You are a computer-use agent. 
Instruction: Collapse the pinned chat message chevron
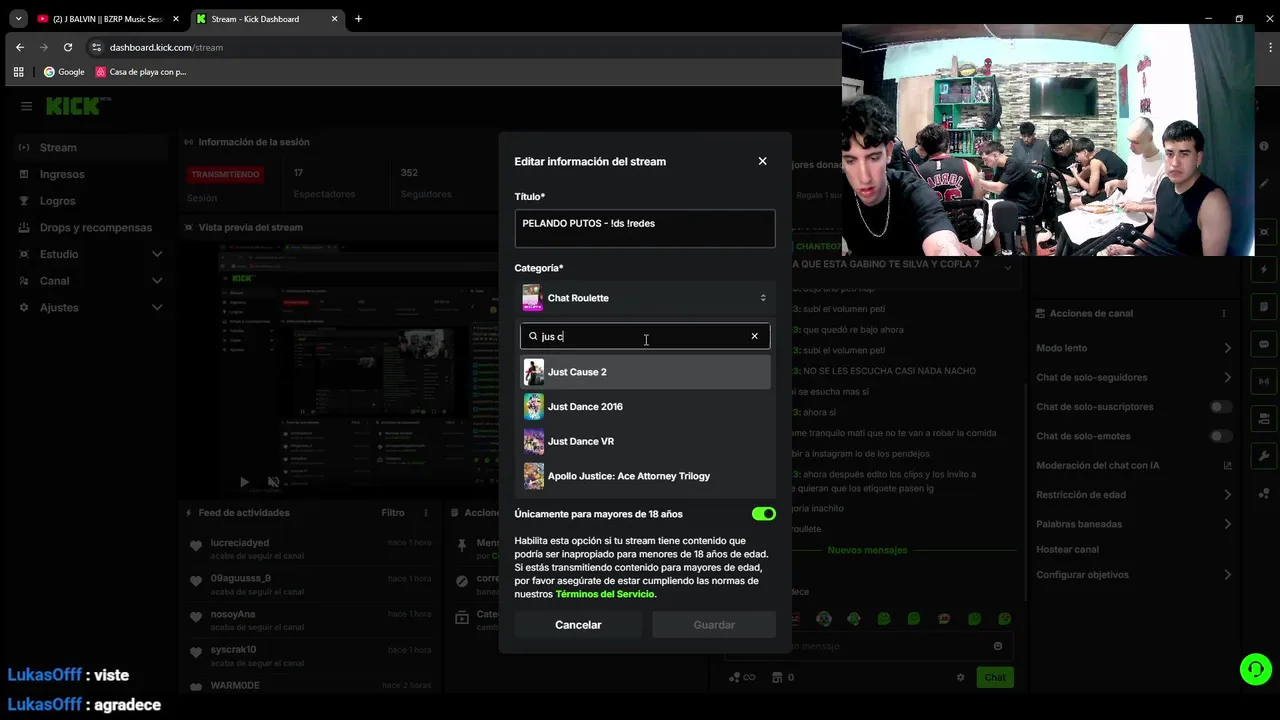coord(1008,267)
